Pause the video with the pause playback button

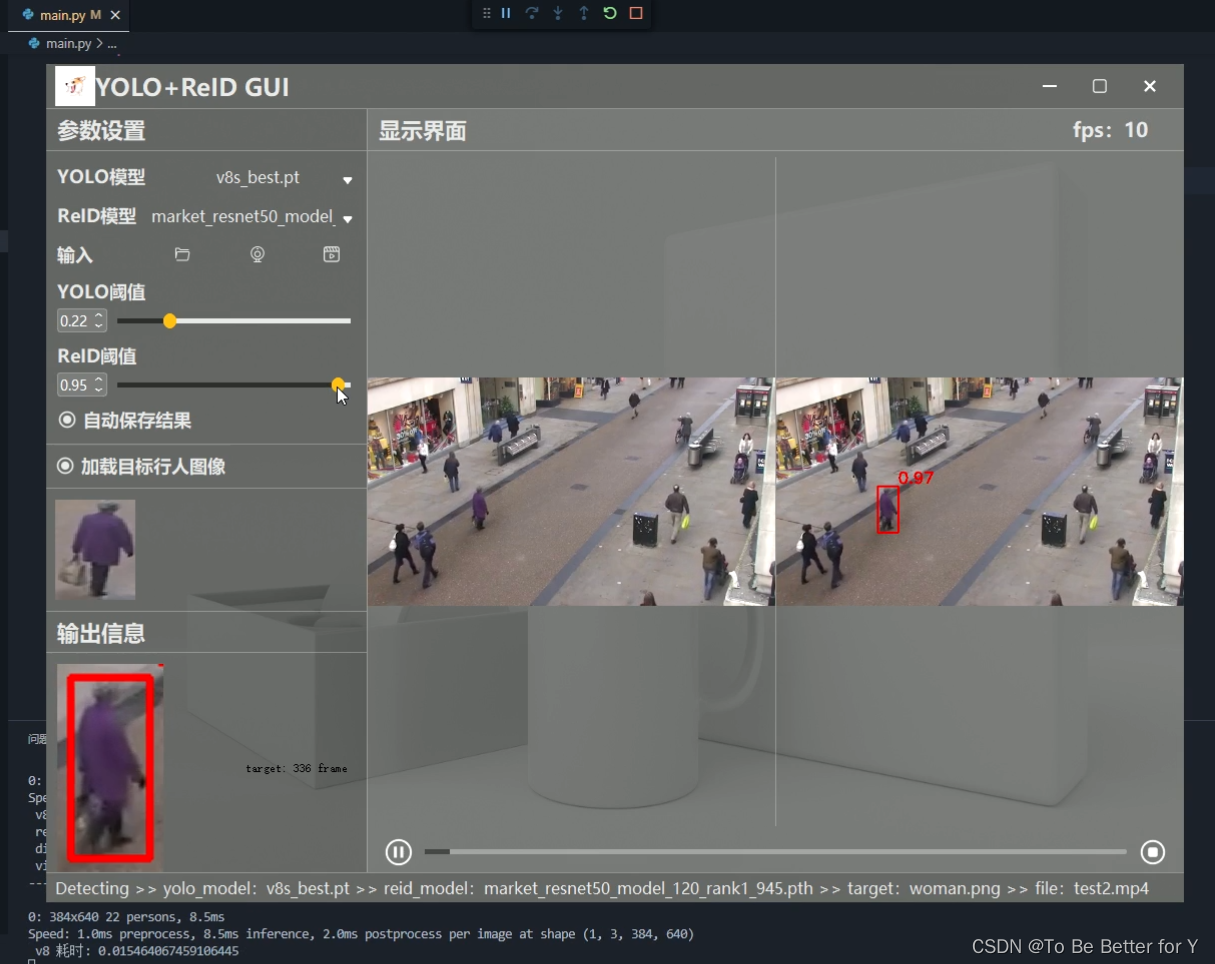[398, 851]
